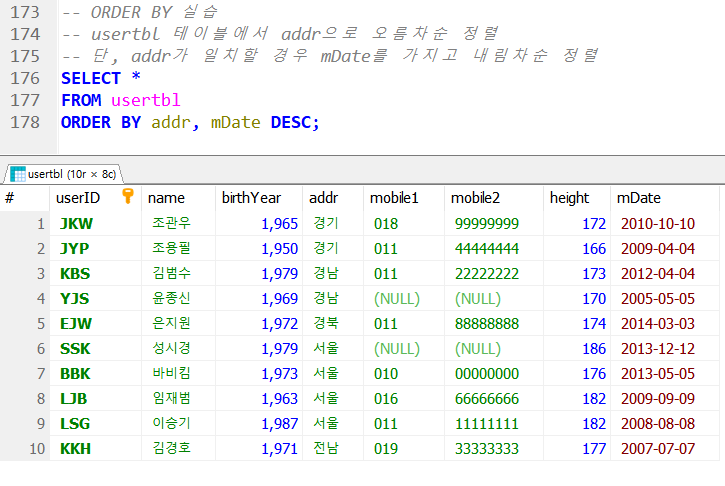Select mobile2 value 66666666

(487, 399)
